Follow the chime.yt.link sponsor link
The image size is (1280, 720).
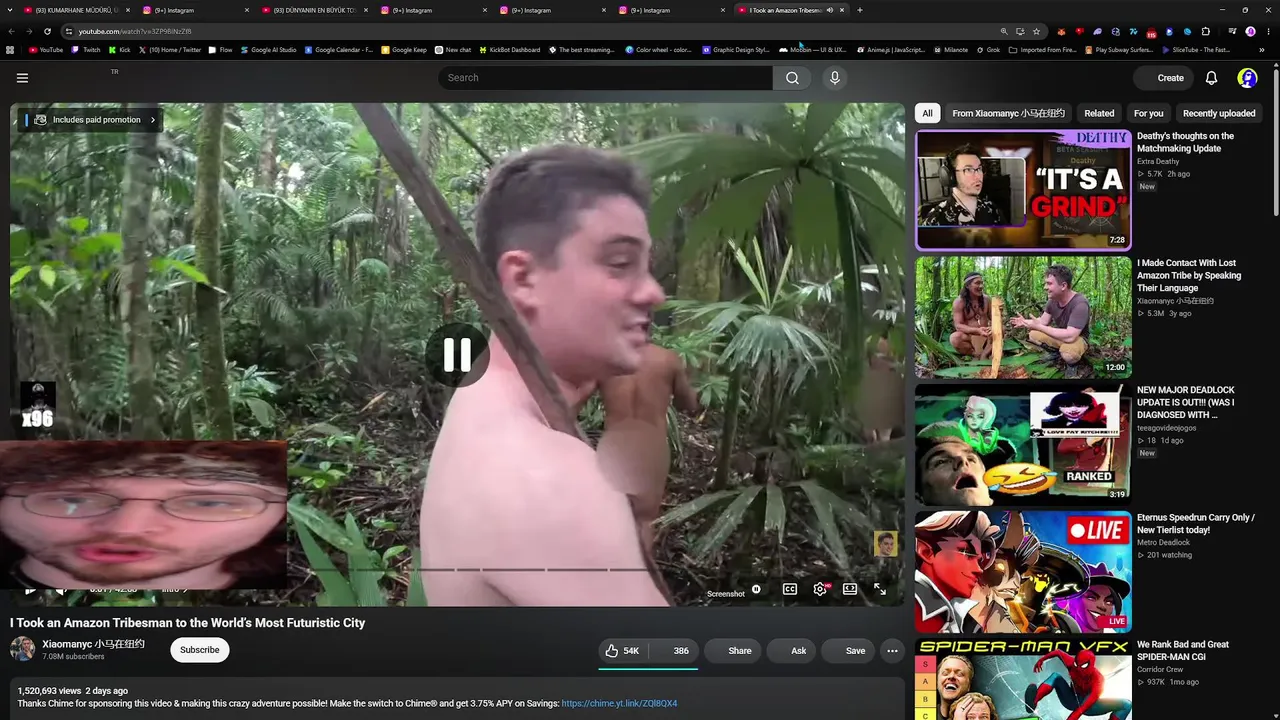pos(619,704)
